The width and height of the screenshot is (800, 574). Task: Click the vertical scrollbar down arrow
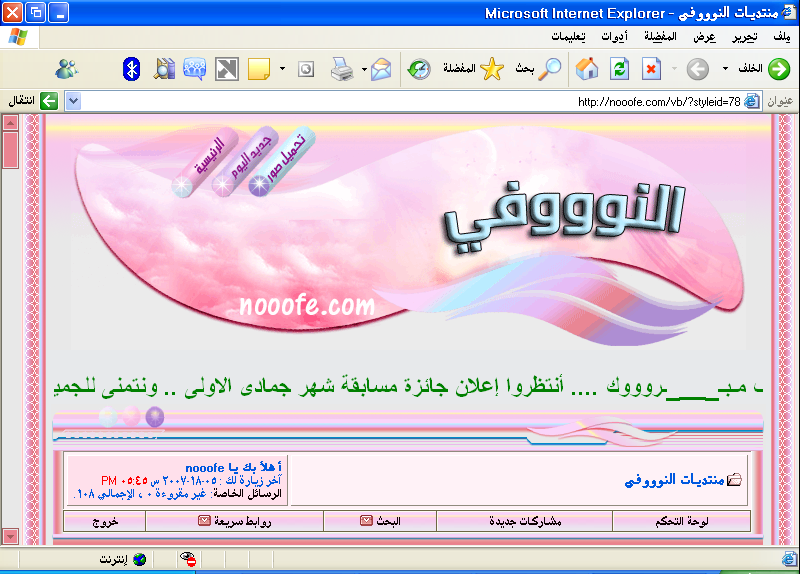point(11,535)
